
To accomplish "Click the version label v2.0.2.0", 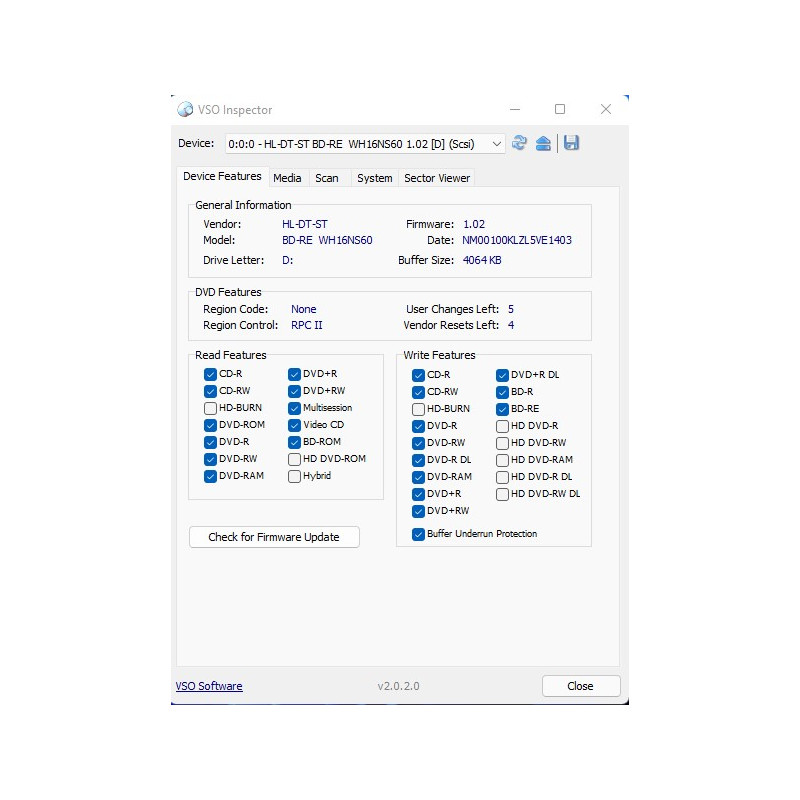I will pyautogui.click(x=398, y=686).
